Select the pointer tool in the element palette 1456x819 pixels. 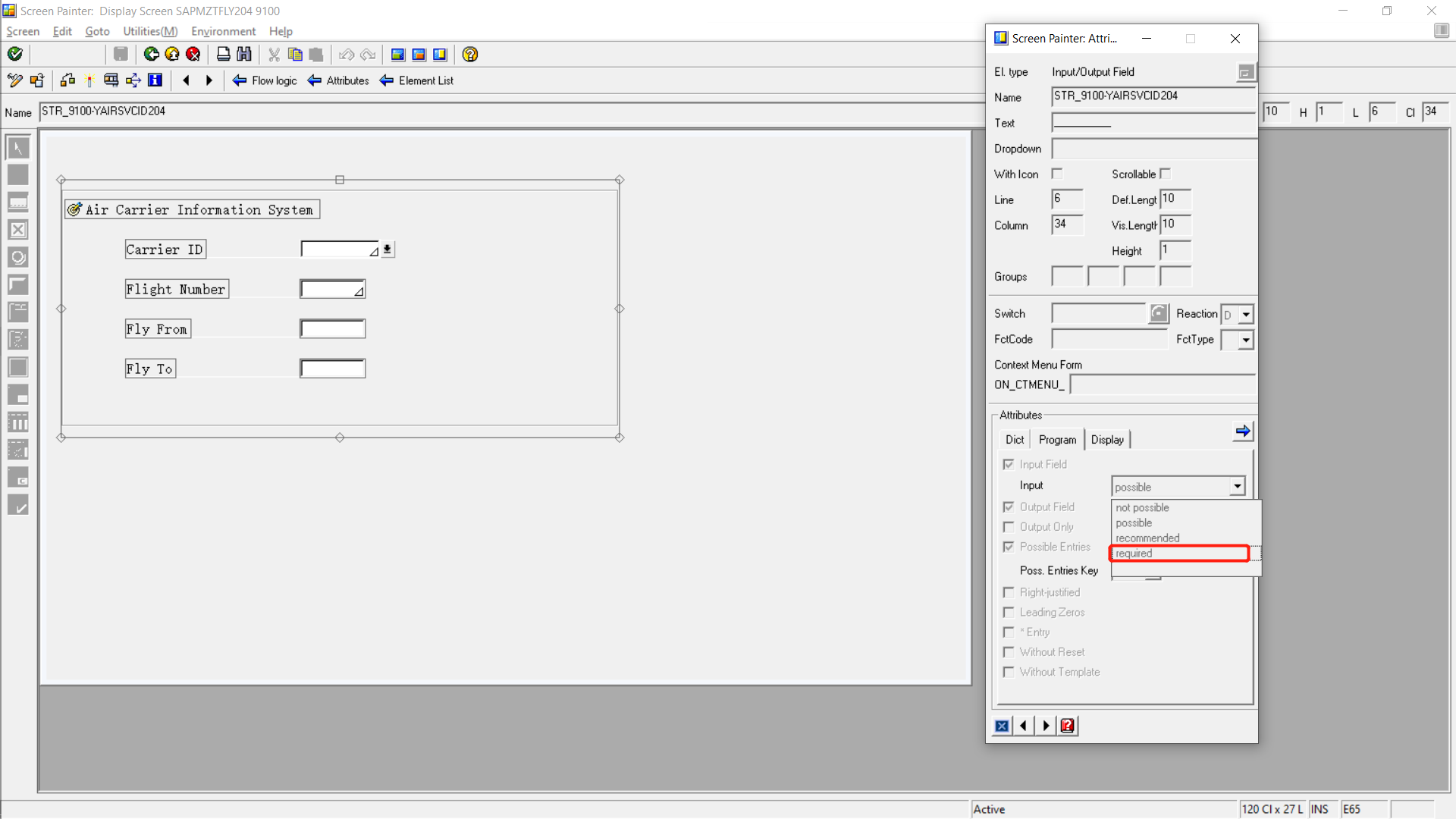click(17, 147)
